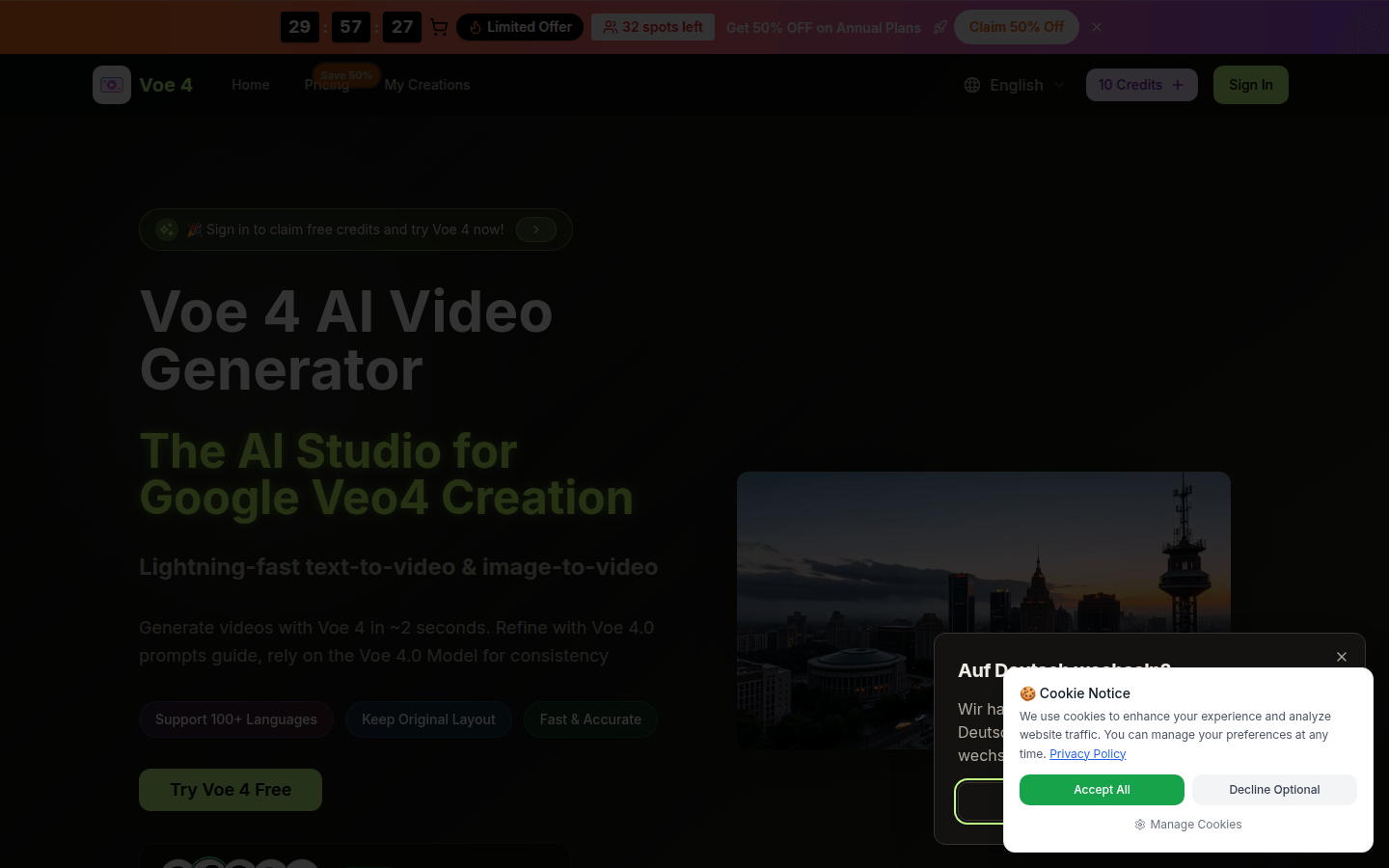Click the plus icon beside 10 Credits
The width and height of the screenshot is (1389, 868).
1179,85
